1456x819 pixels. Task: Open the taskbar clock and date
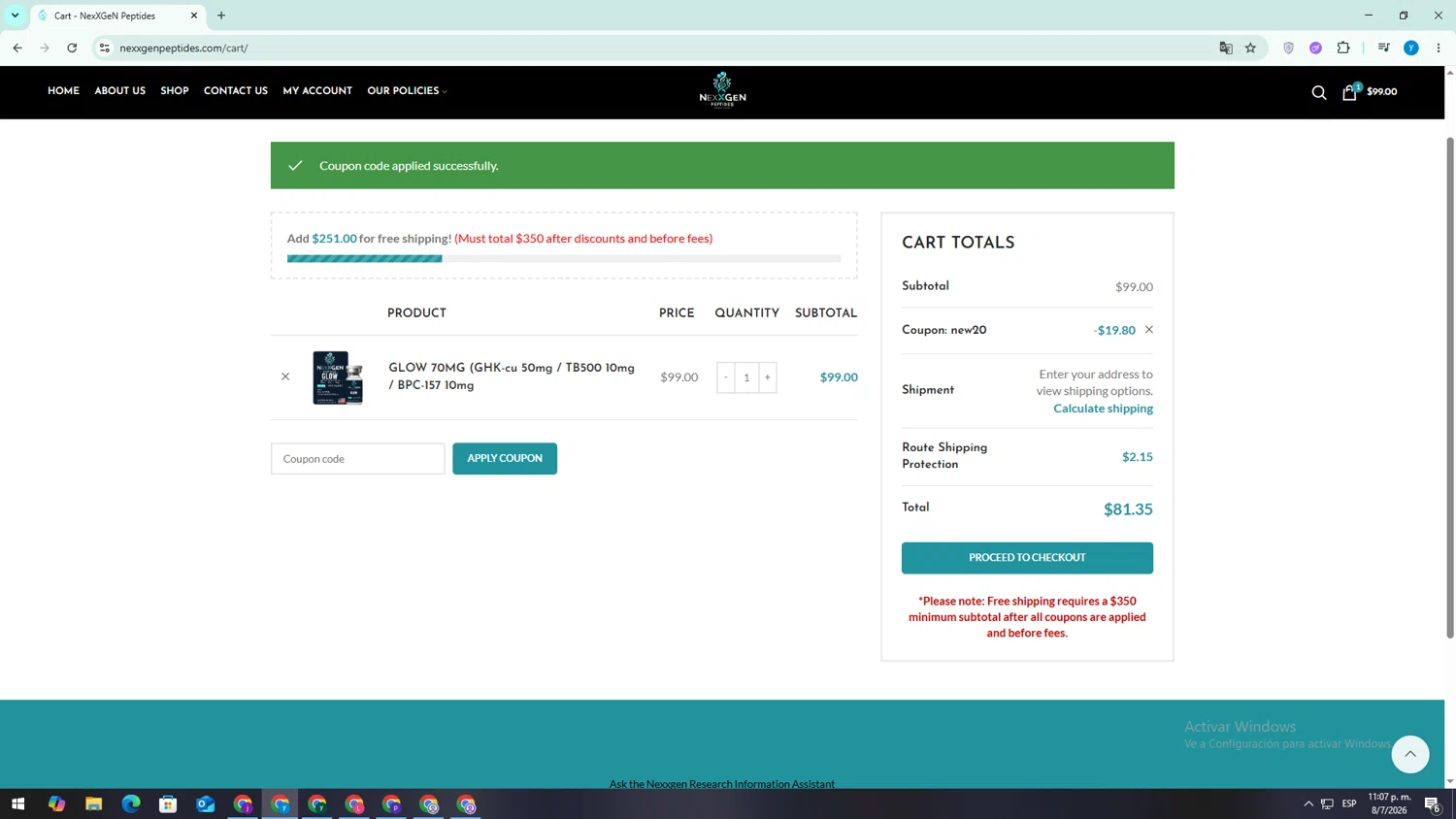[x=1389, y=803]
